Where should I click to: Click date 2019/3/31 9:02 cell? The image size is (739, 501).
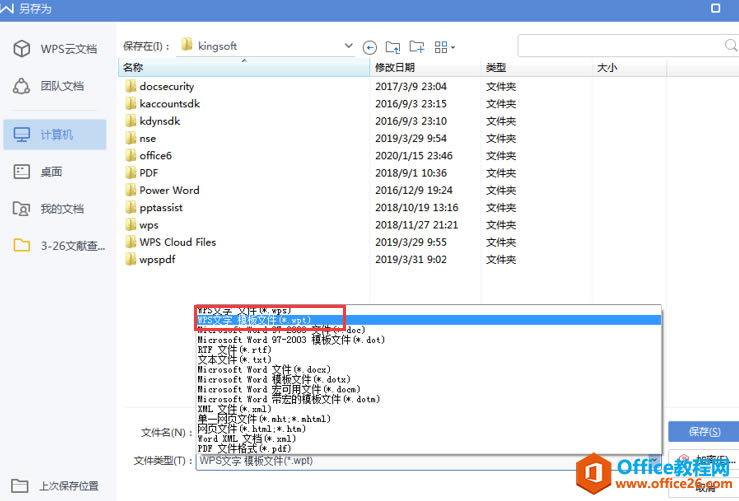pos(411,260)
